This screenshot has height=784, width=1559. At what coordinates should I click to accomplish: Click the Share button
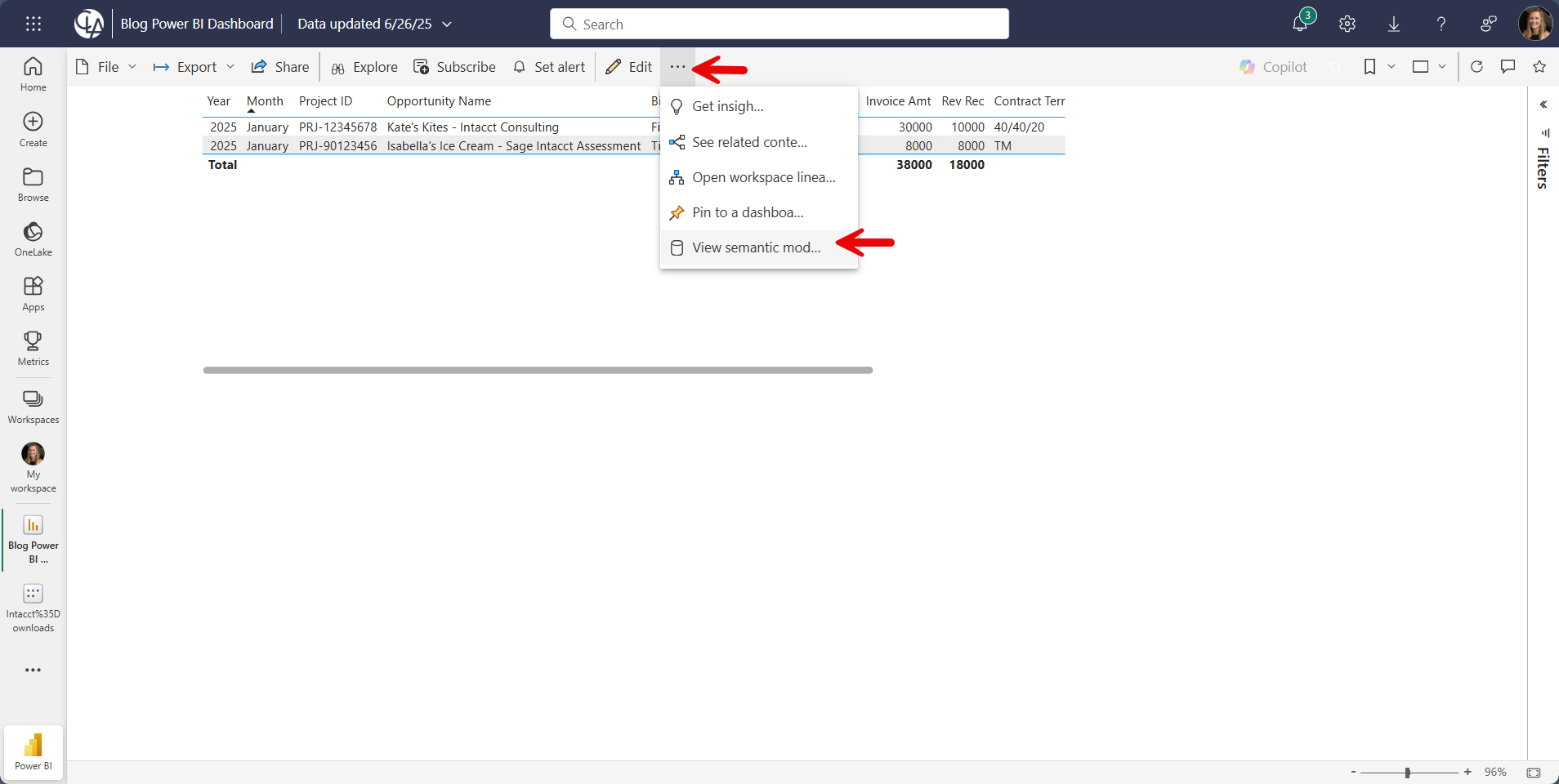pos(280,67)
